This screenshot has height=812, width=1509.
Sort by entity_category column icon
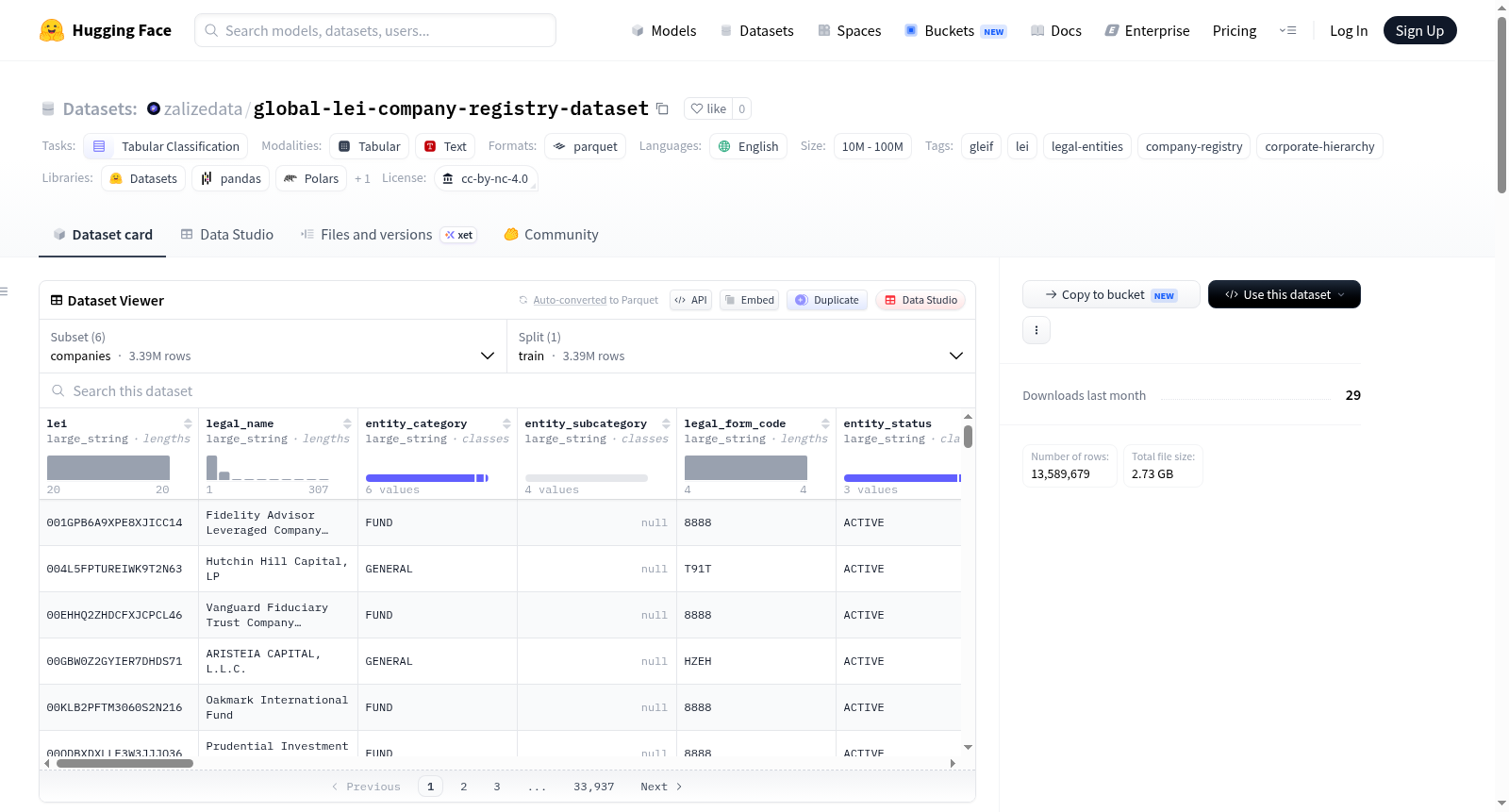pyautogui.click(x=506, y=423)
